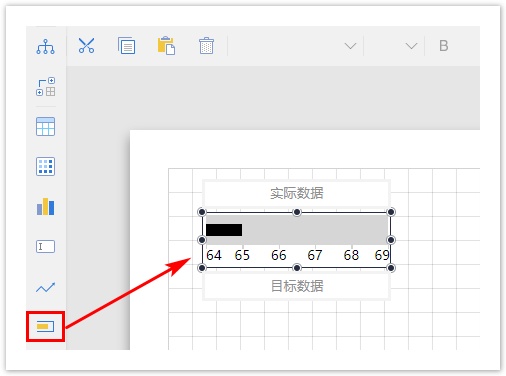Select the Table control icon
Image resolution: width=506 pixels, height=376 pixels.
pyautogui.click(x=45, y=126)
